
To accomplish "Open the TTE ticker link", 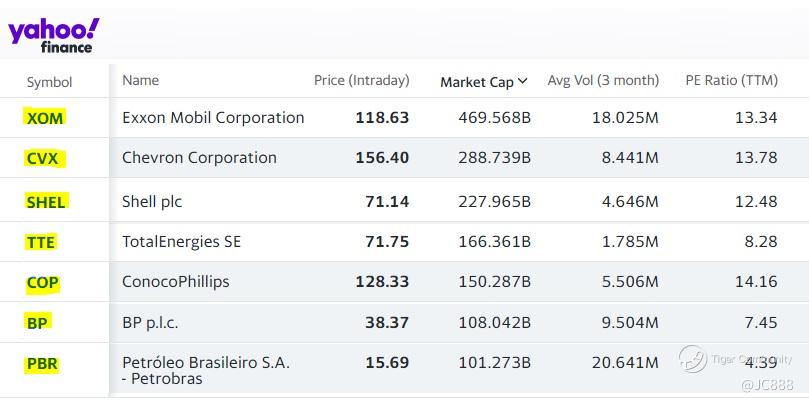I will (41, 242).
